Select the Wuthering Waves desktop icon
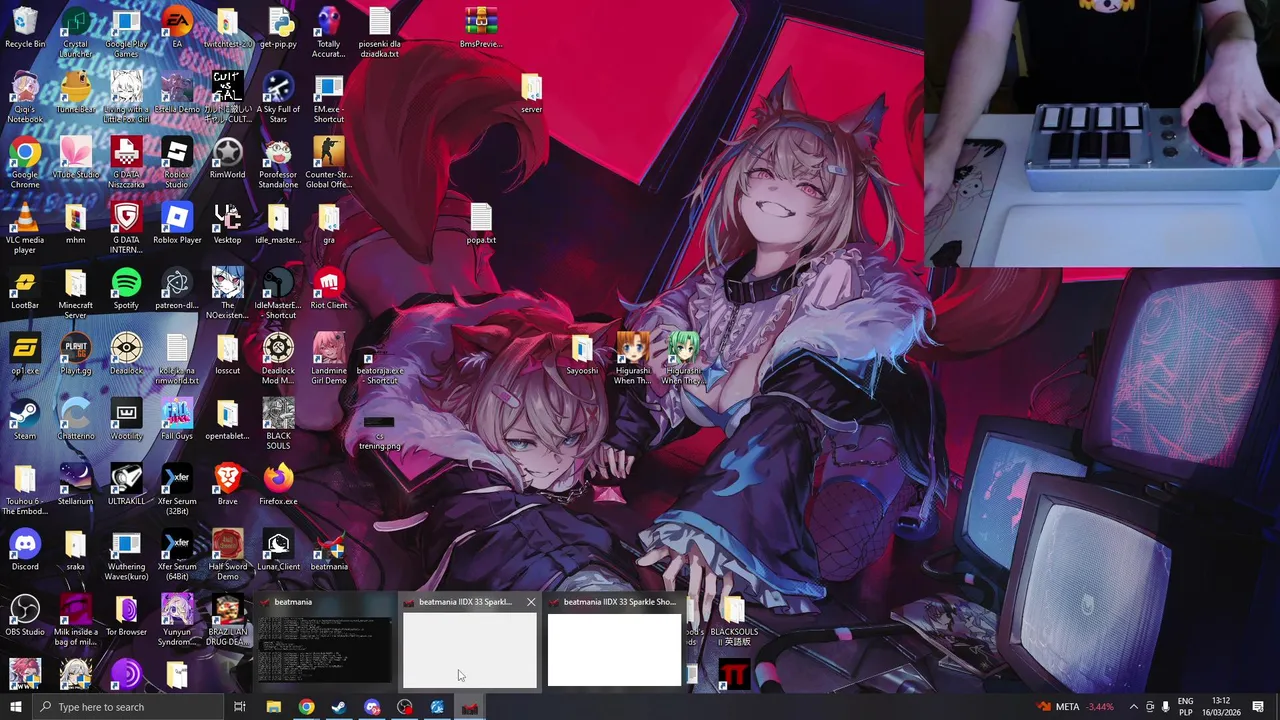Viewport: 1280px width, 720px height. pos(126,555)
